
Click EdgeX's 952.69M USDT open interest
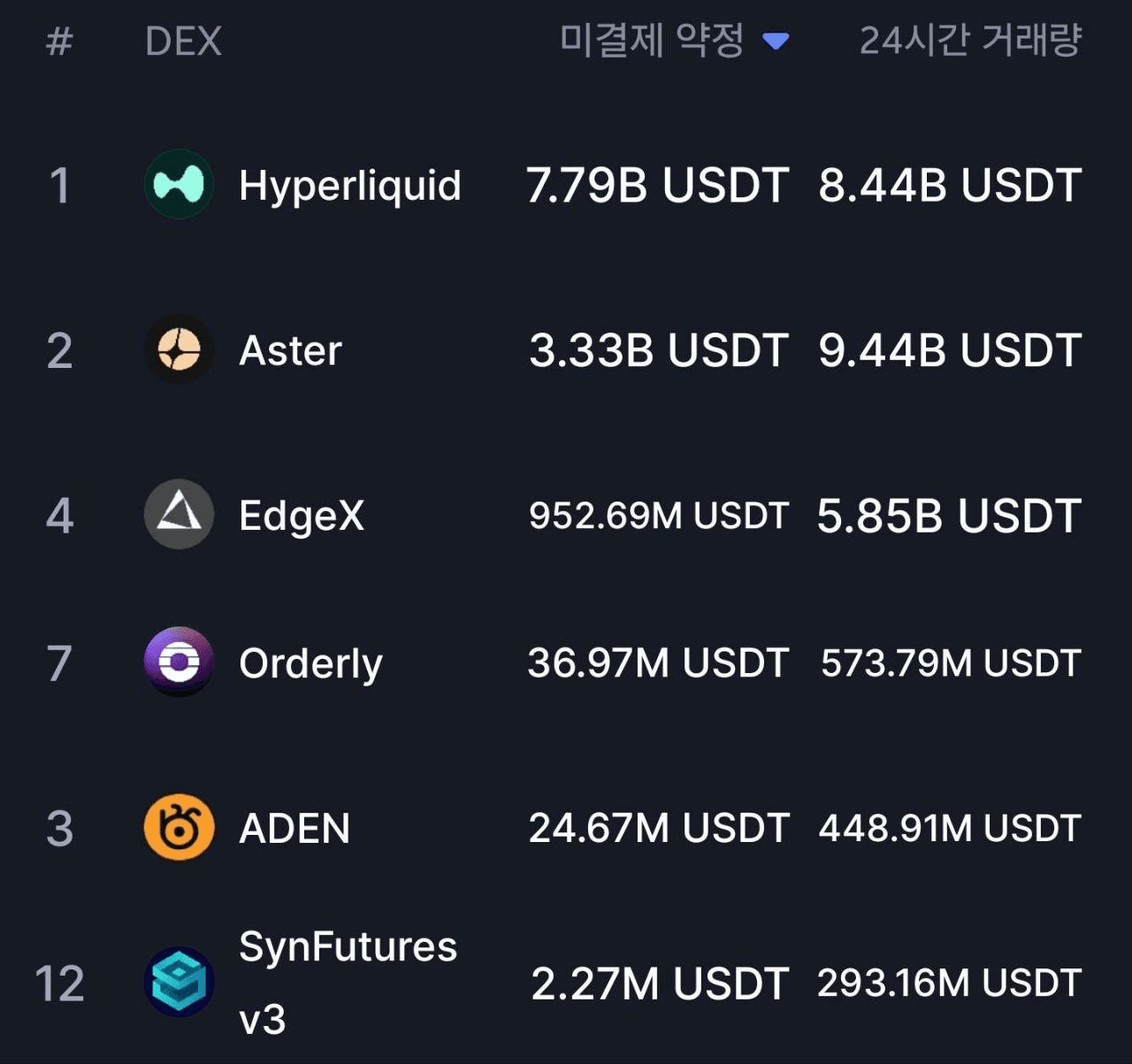click(658, 516)
